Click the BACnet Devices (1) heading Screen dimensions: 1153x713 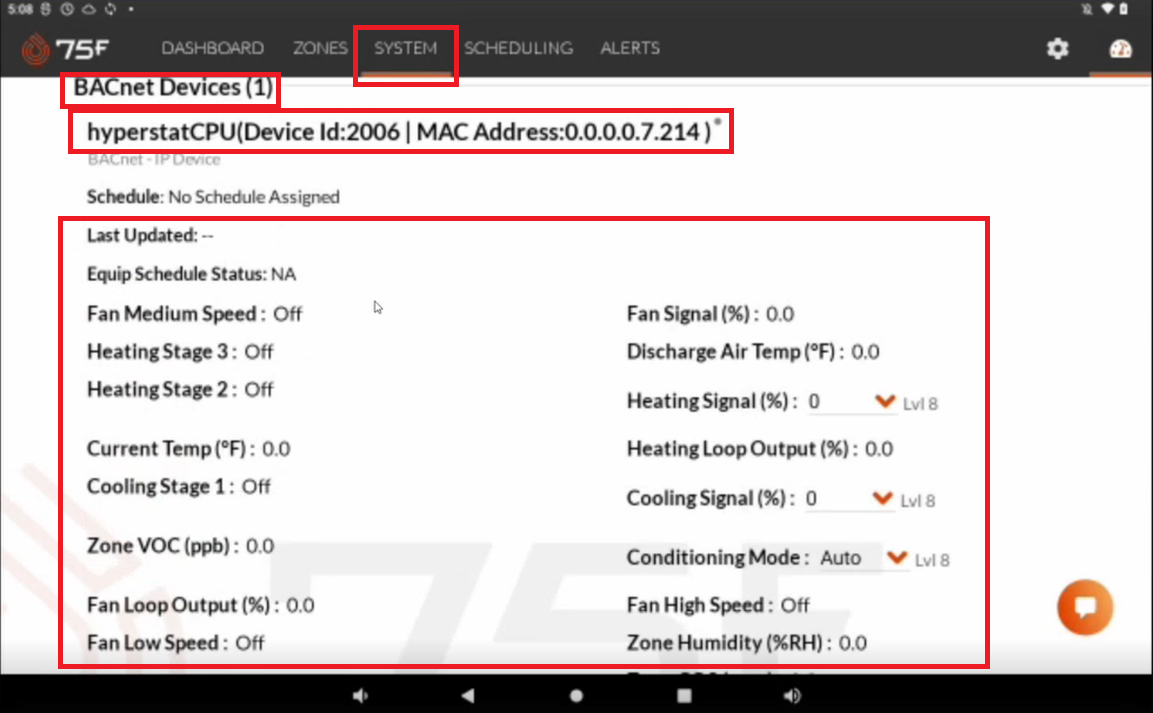click(x=174, y=87)
